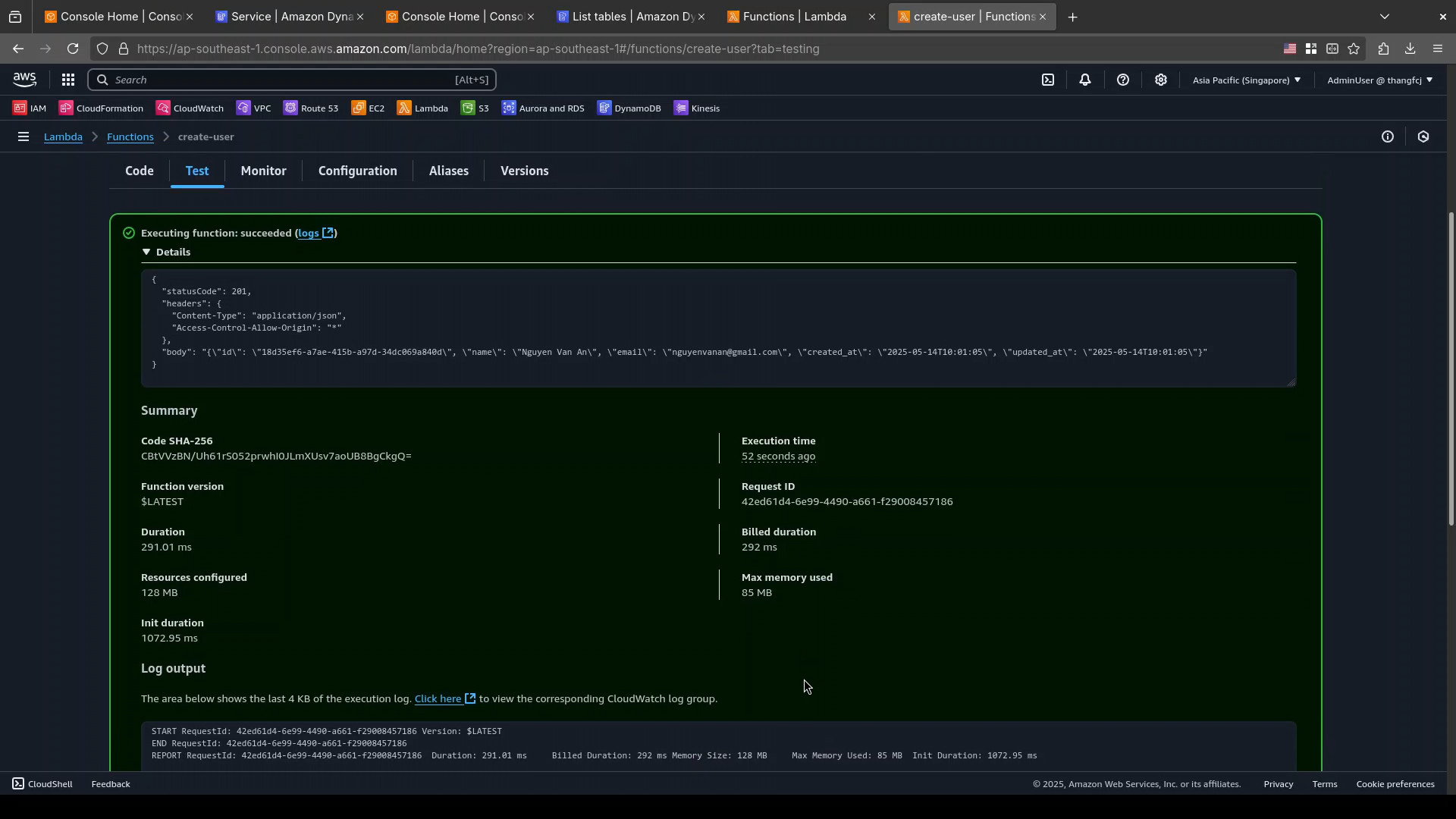Open VPC favorite shortcut
Image resolution: width=1456 pixels, height=819 pixels.
pyautogui.click(x=254, y=108)
